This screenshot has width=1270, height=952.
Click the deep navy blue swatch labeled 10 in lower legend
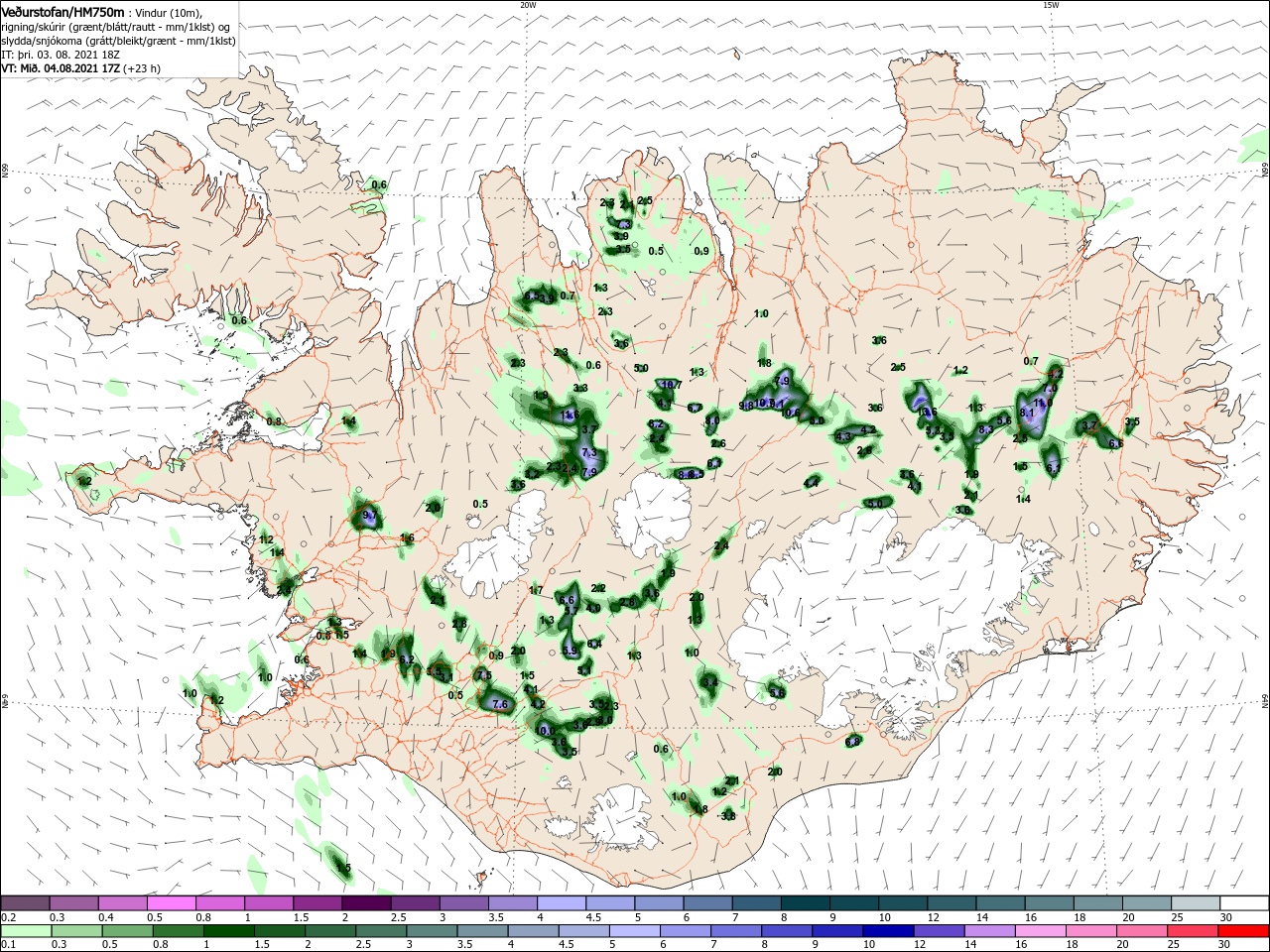click(888, 931)
